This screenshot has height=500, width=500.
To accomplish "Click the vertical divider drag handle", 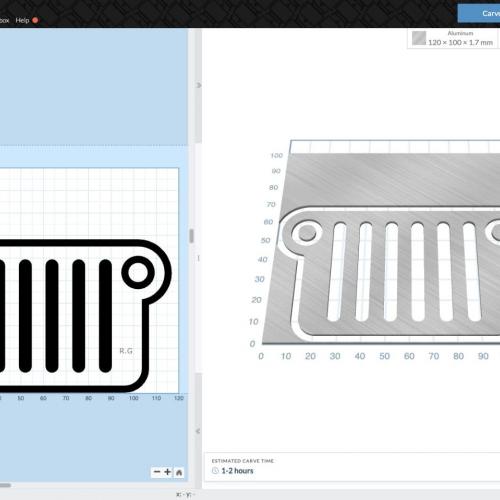I will tap(192, 236).
